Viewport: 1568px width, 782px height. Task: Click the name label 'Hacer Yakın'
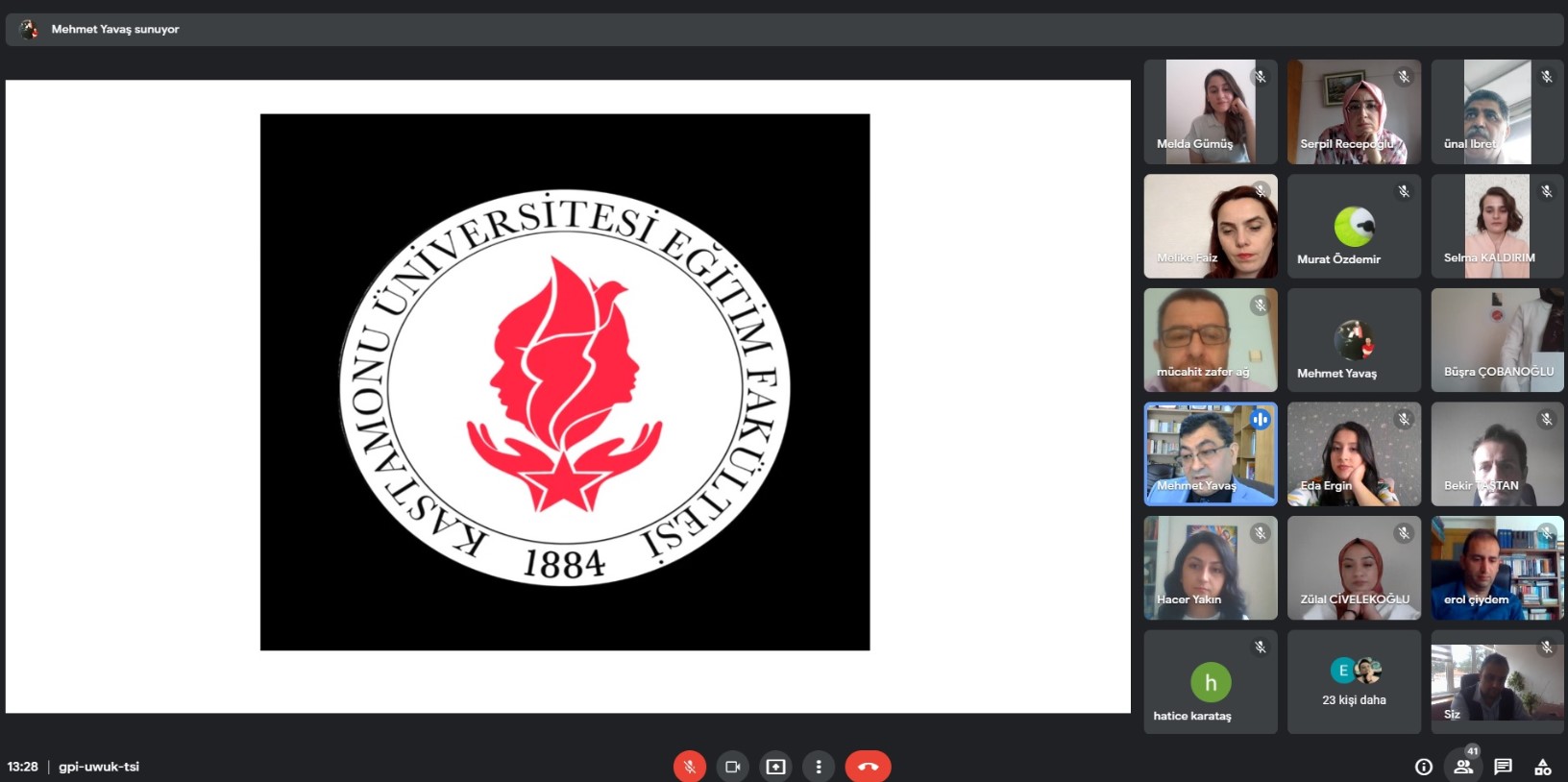click(x=1188, y=599)
